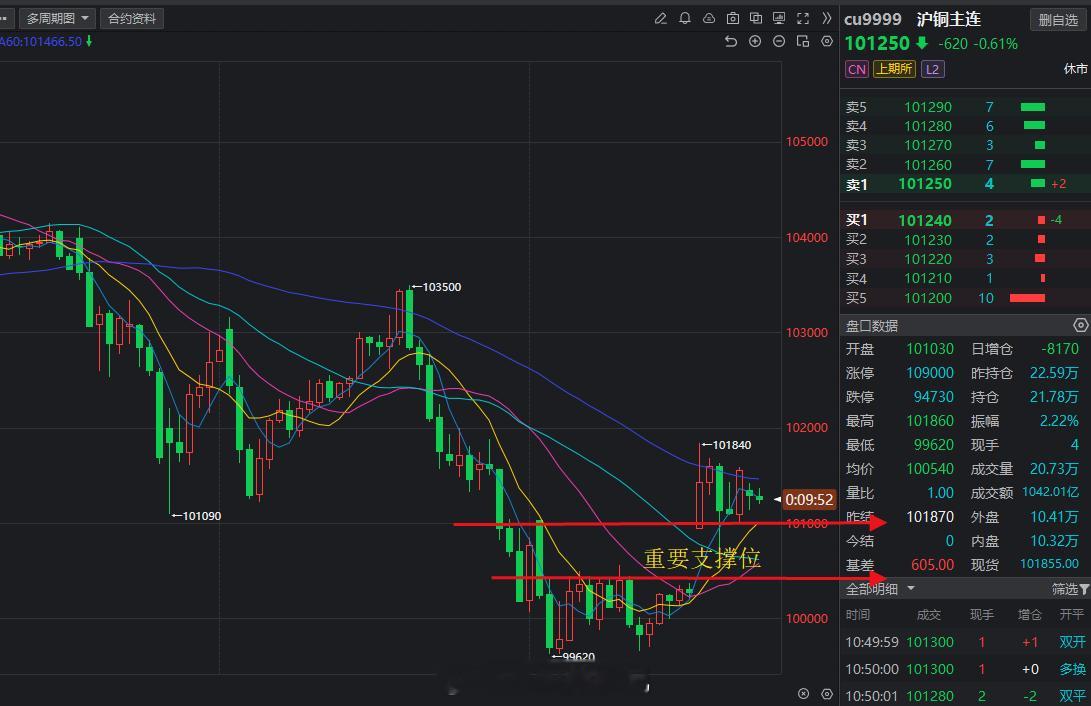The width and height of the screenshot is (1091, 706).
Task: Select 买5 price 101200
Action: click(x=927, y=298)
